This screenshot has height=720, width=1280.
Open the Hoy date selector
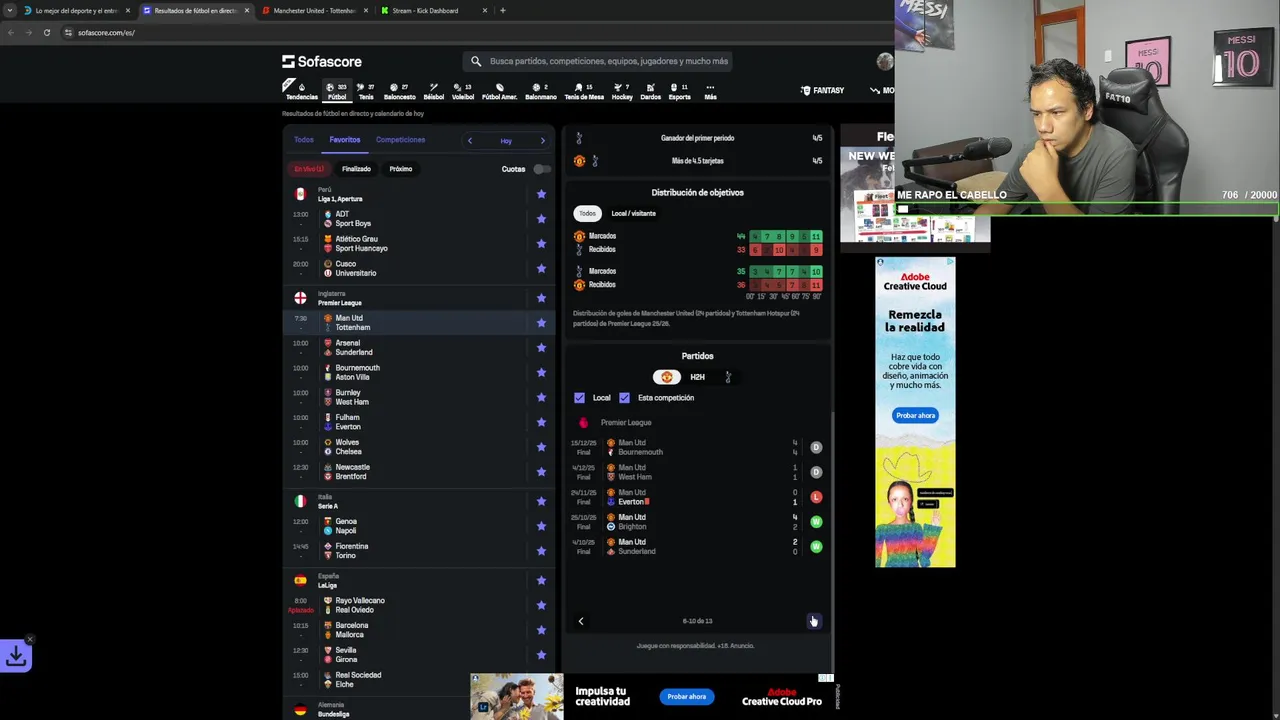506,141
